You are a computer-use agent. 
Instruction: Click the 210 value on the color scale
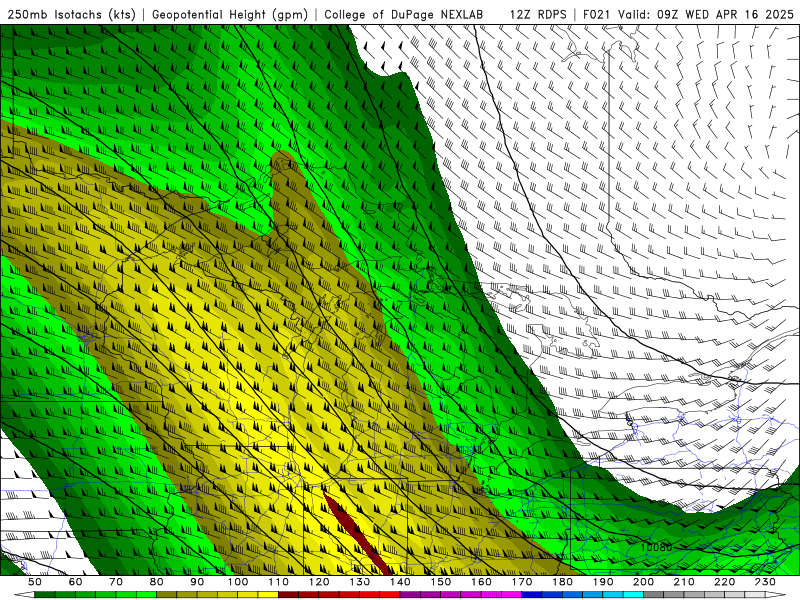coord(685,582)
